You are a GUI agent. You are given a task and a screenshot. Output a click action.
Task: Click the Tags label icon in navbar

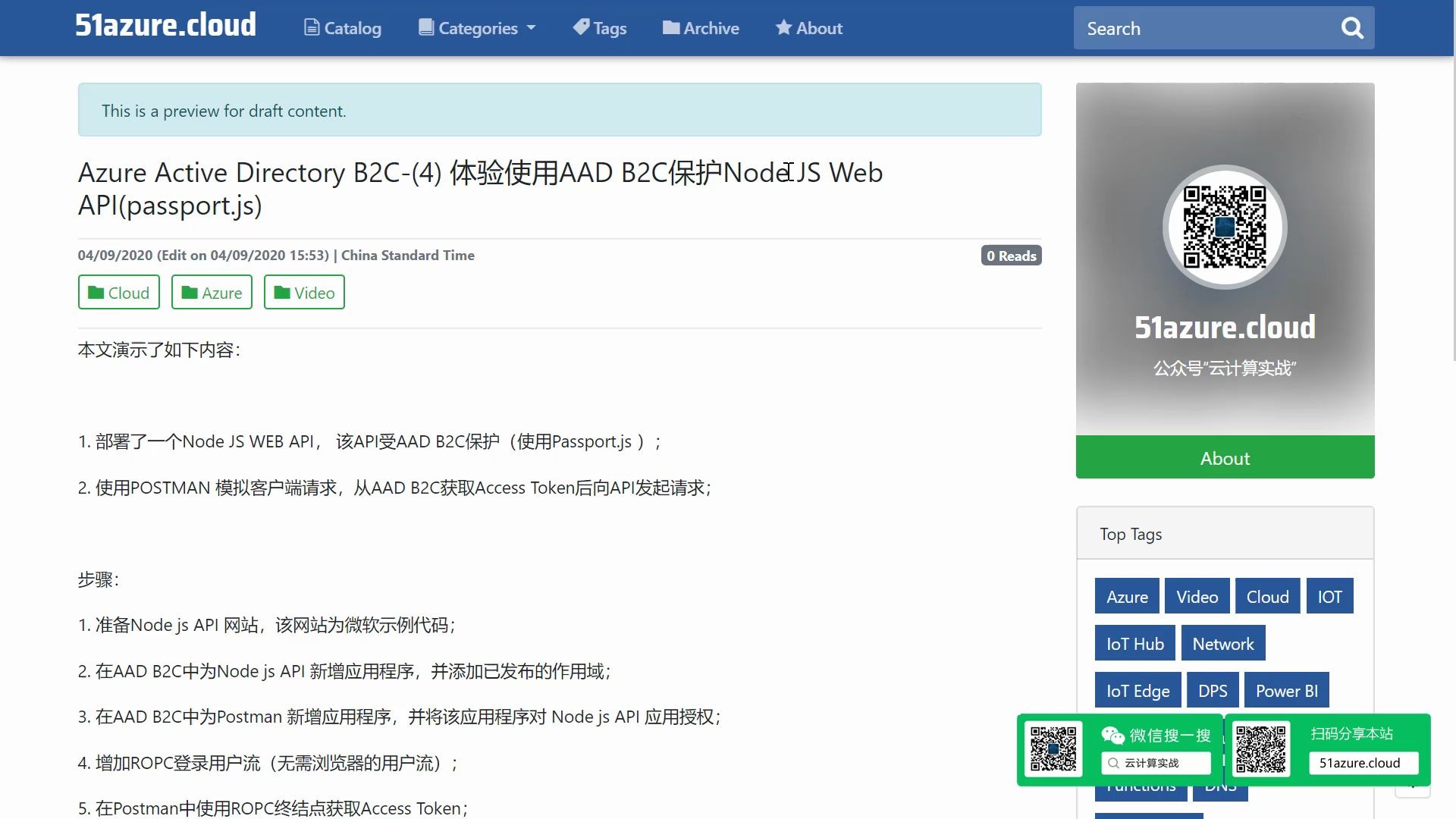point(581,27)
